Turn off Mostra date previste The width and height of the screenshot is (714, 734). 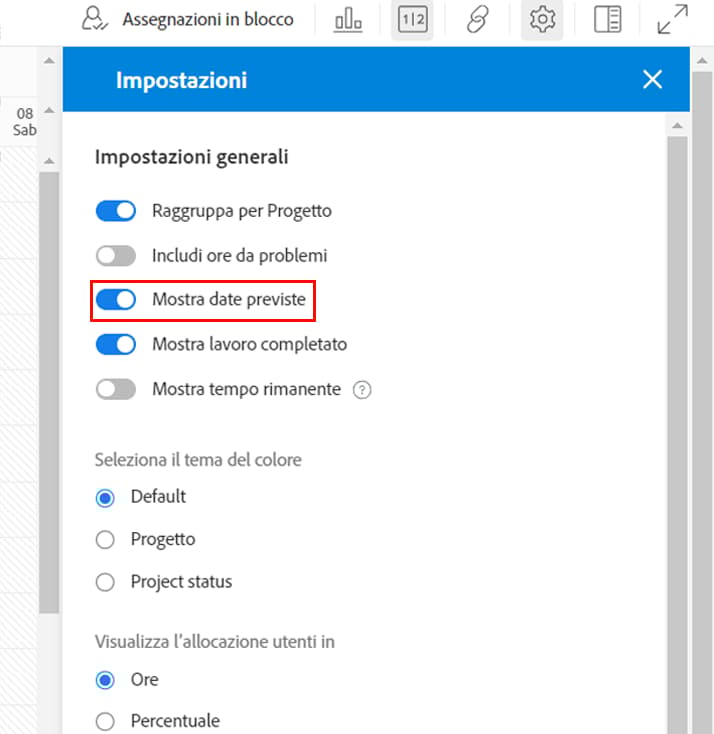click(116, 300)
